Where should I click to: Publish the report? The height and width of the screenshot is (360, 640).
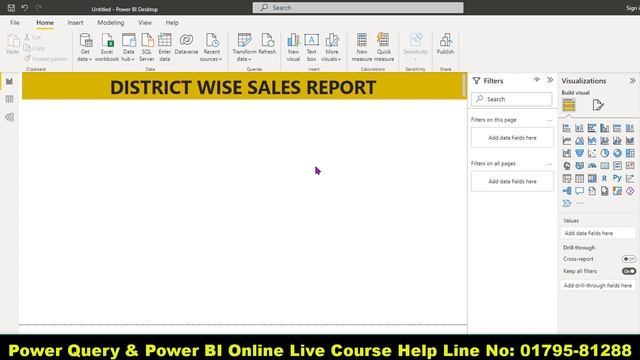(x=445, y=44)
